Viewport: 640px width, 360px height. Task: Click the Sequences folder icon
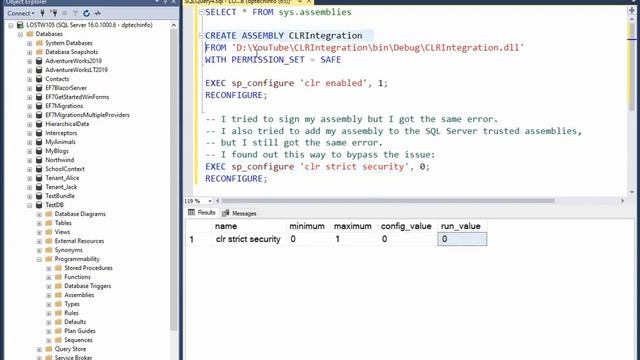coord(58,340)
